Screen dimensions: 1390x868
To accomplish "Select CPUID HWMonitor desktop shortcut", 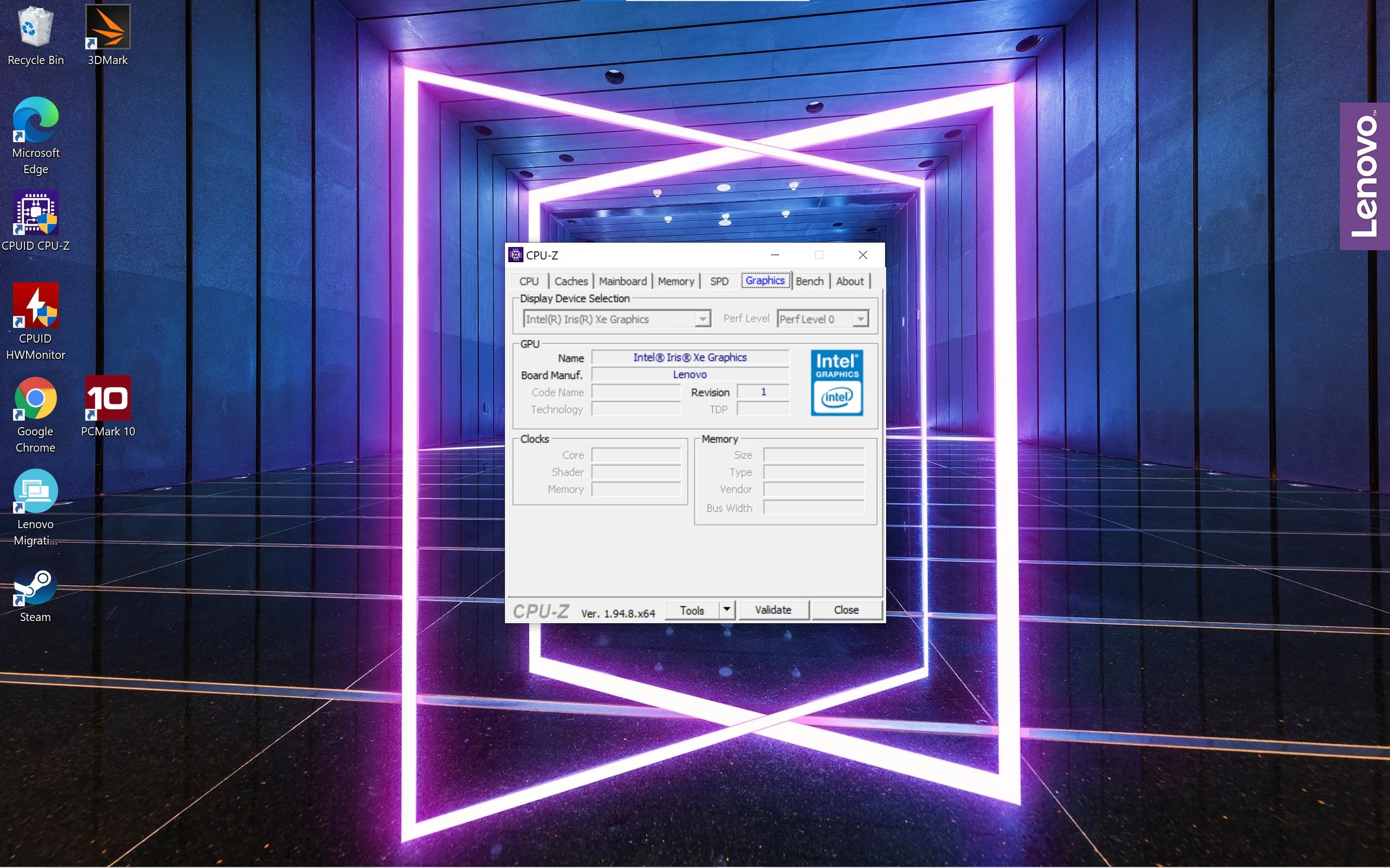I will click(x=36, y=322).
